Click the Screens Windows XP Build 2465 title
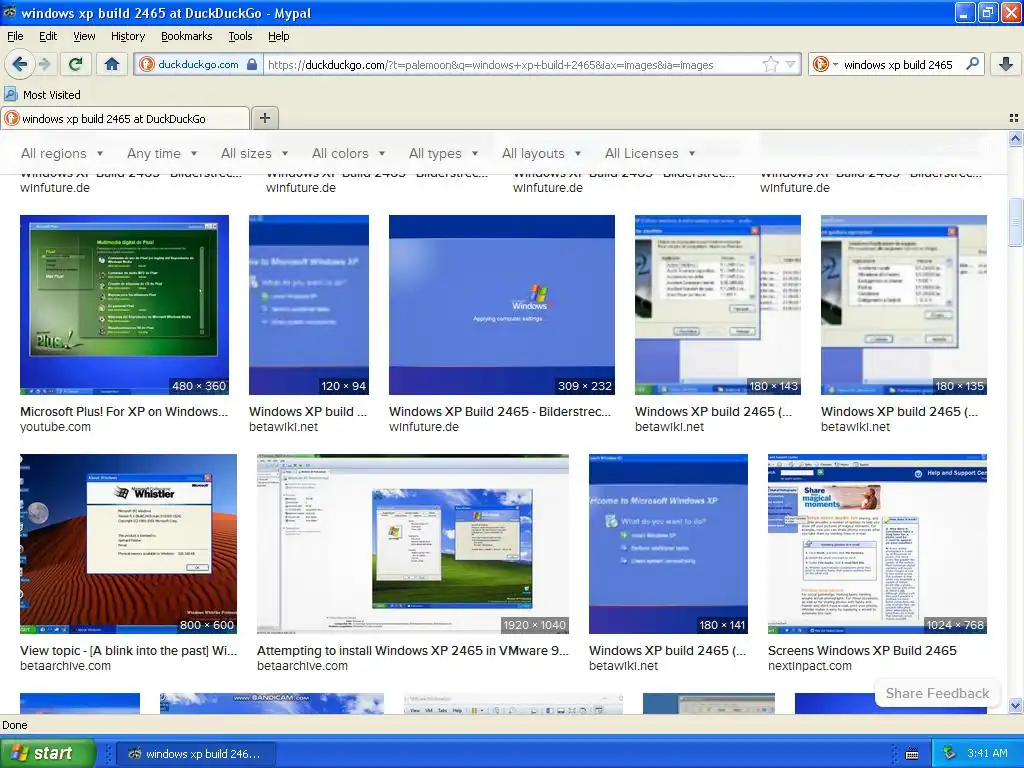1024x768 pixels. pos(862,650)
